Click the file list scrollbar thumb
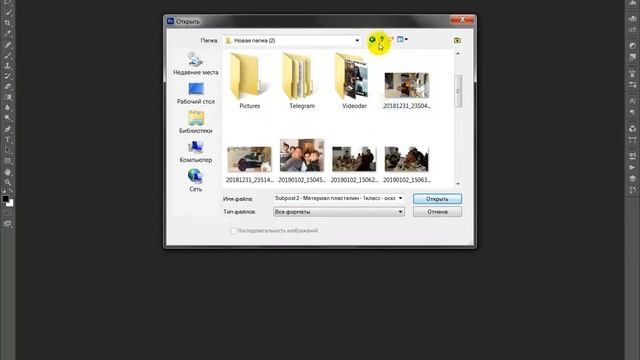640x360 pixels. (x=458, y=91)
